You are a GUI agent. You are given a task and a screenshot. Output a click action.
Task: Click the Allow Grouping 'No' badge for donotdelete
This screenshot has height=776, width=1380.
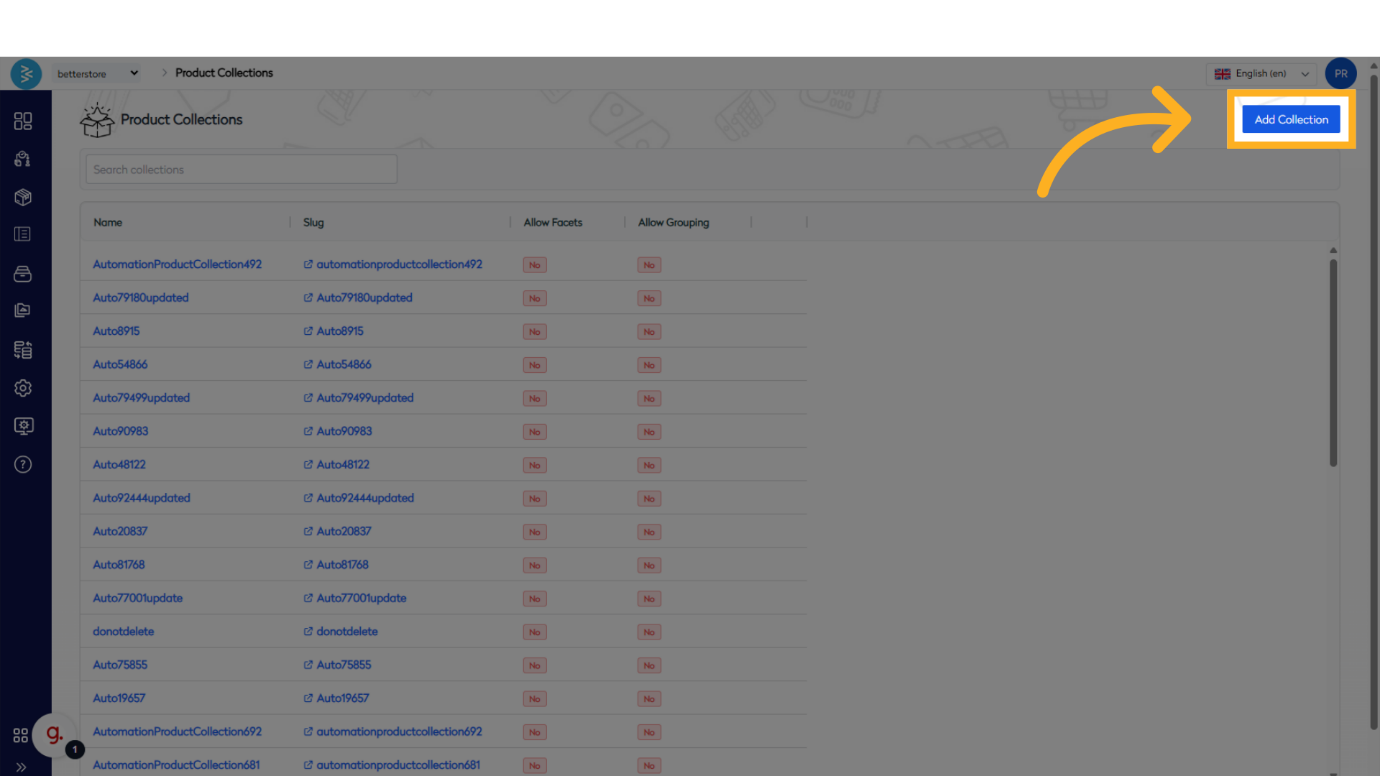pos(649,632)
